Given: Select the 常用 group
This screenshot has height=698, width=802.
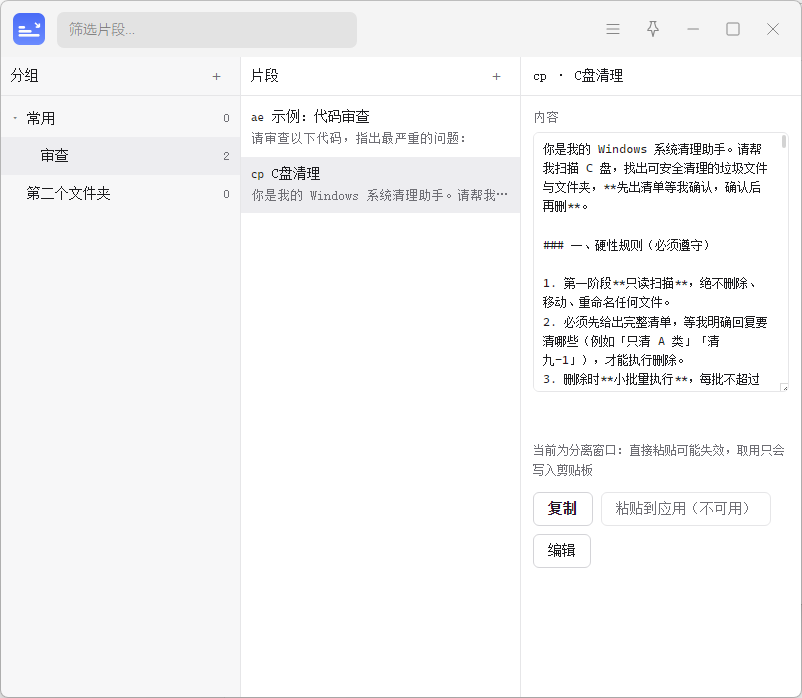Looking at the screenshot, I should (x=121, y=118).
